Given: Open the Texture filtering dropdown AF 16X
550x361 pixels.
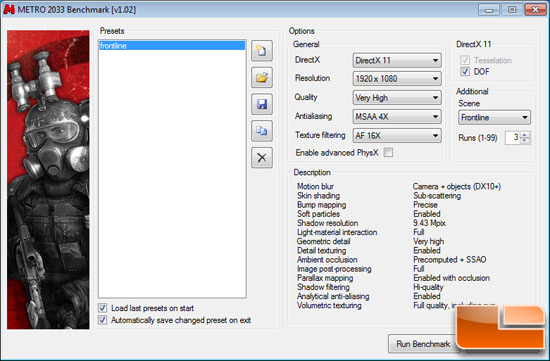Looking at the screenshot, I should 397,135.
